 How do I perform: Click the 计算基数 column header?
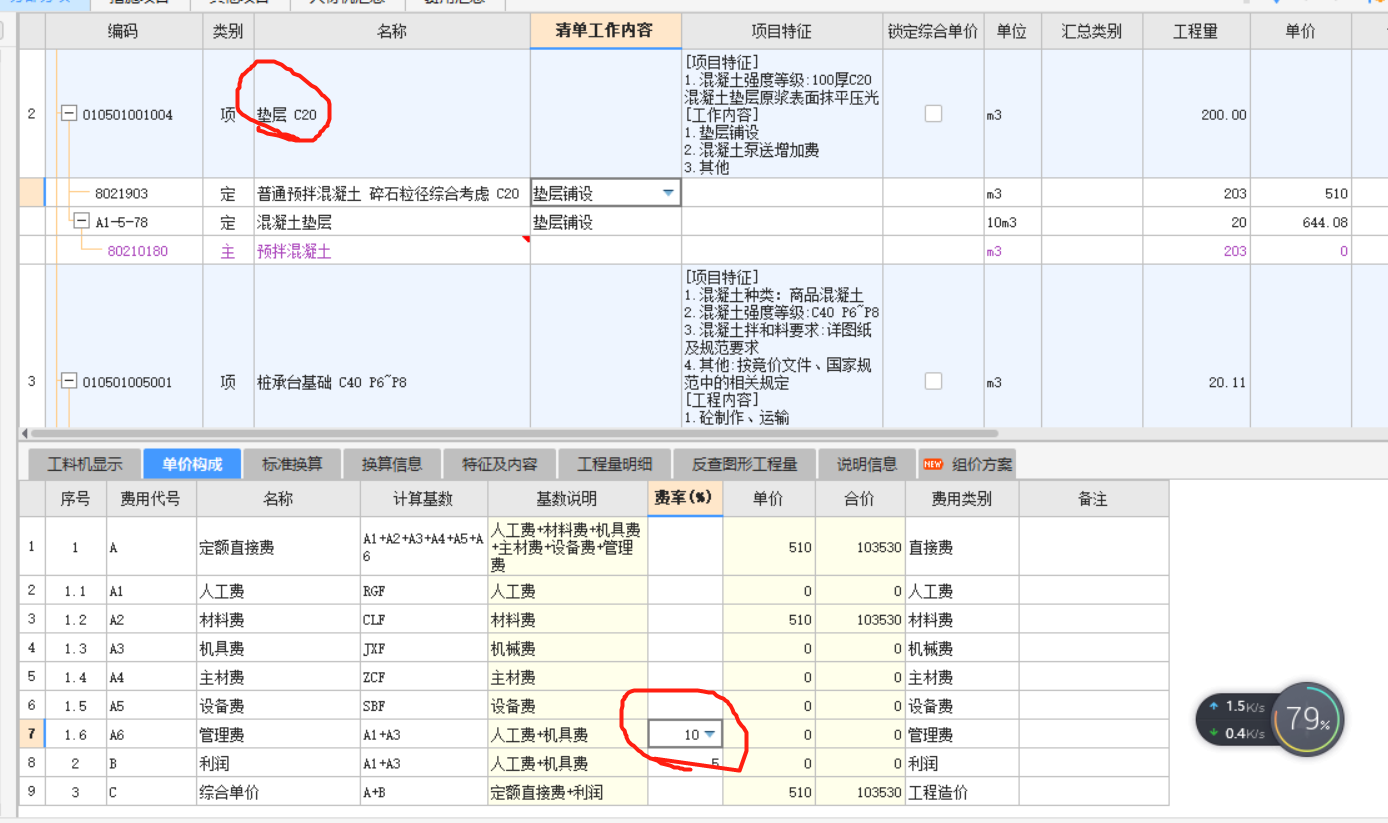(423, 498)
